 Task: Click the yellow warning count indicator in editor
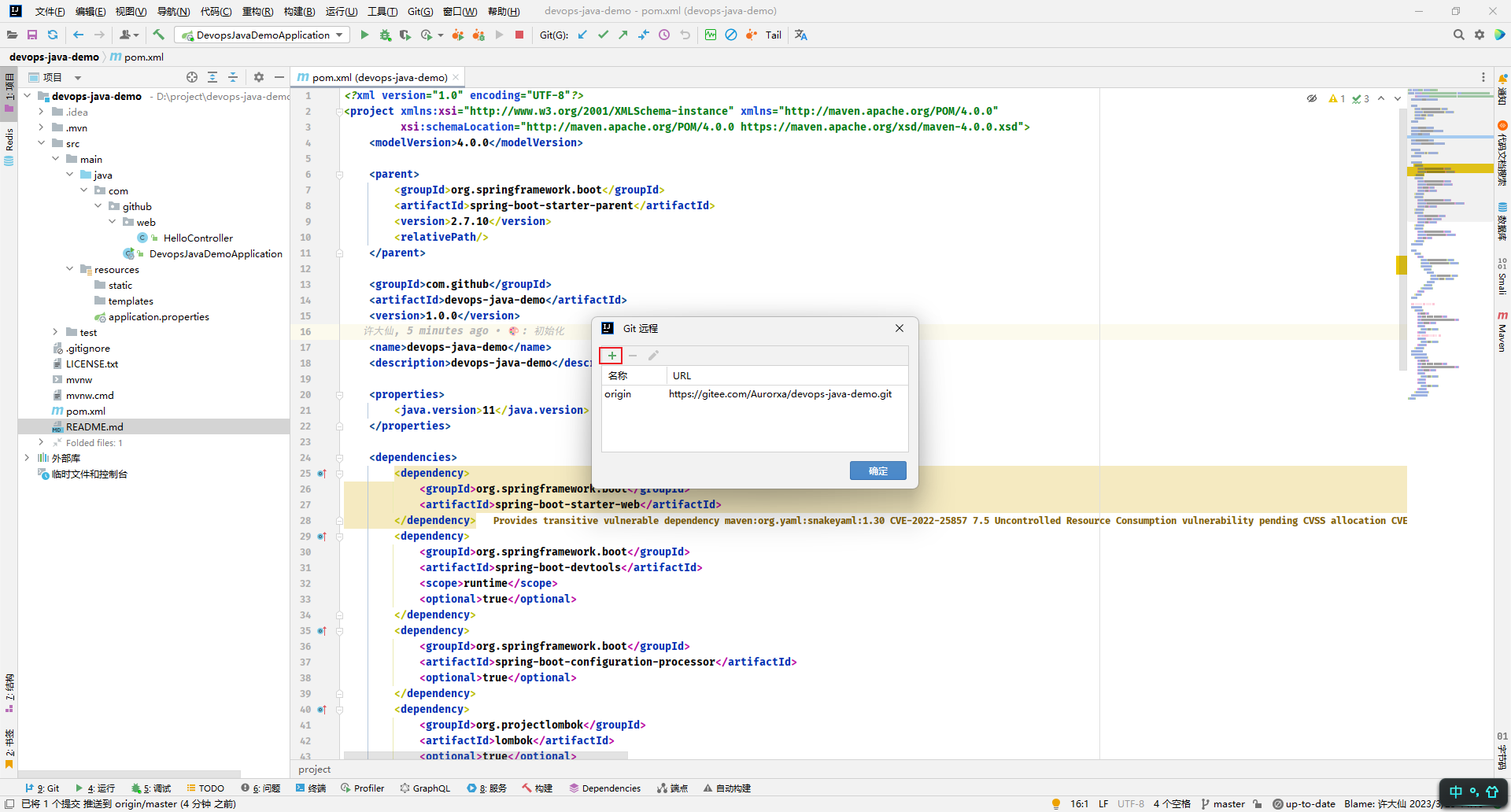pyautogui.click(x=1337, y=98)
